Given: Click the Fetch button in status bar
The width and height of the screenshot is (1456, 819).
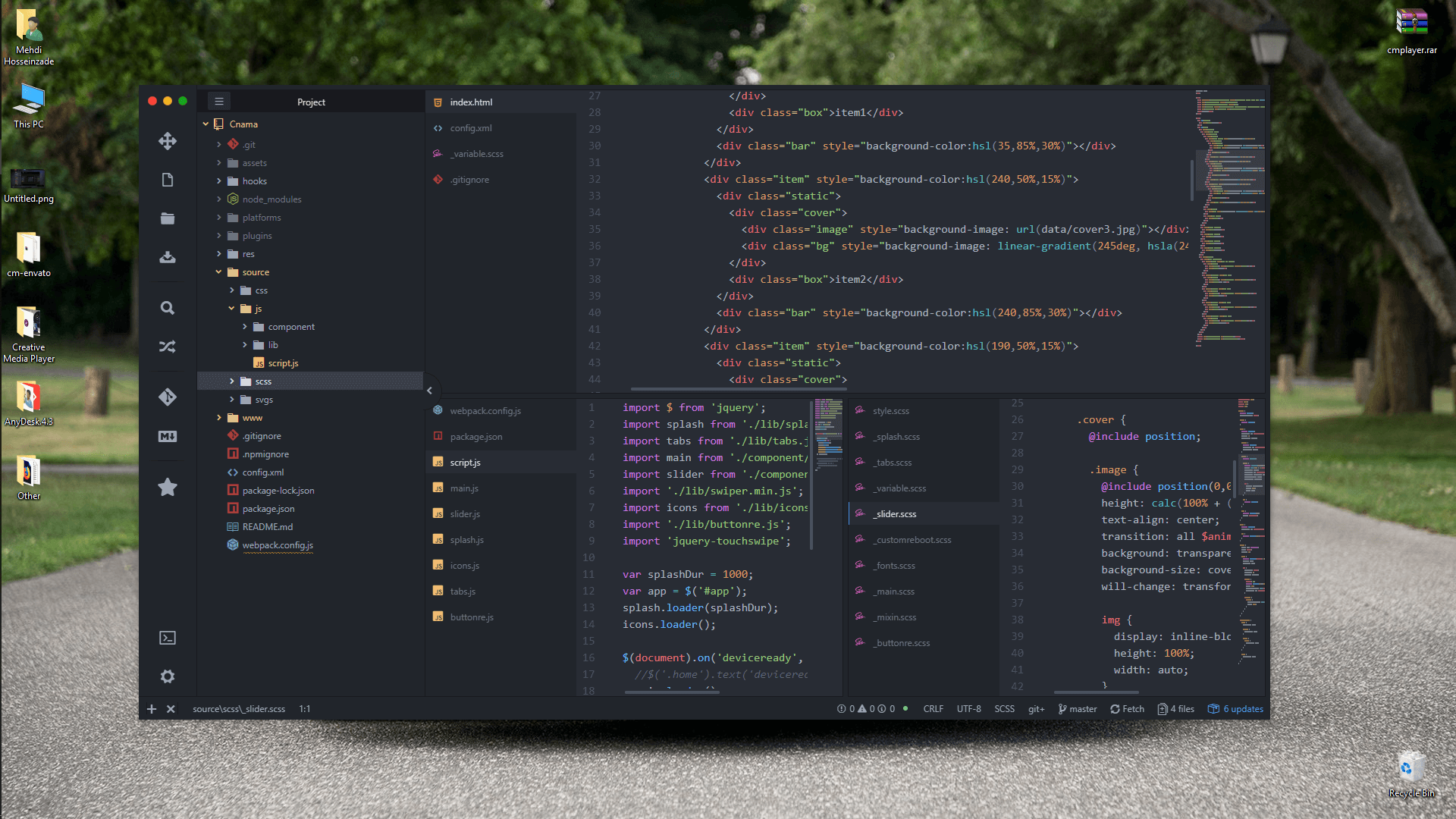Looking at the screenshot, I should (x=1128, y=709).
